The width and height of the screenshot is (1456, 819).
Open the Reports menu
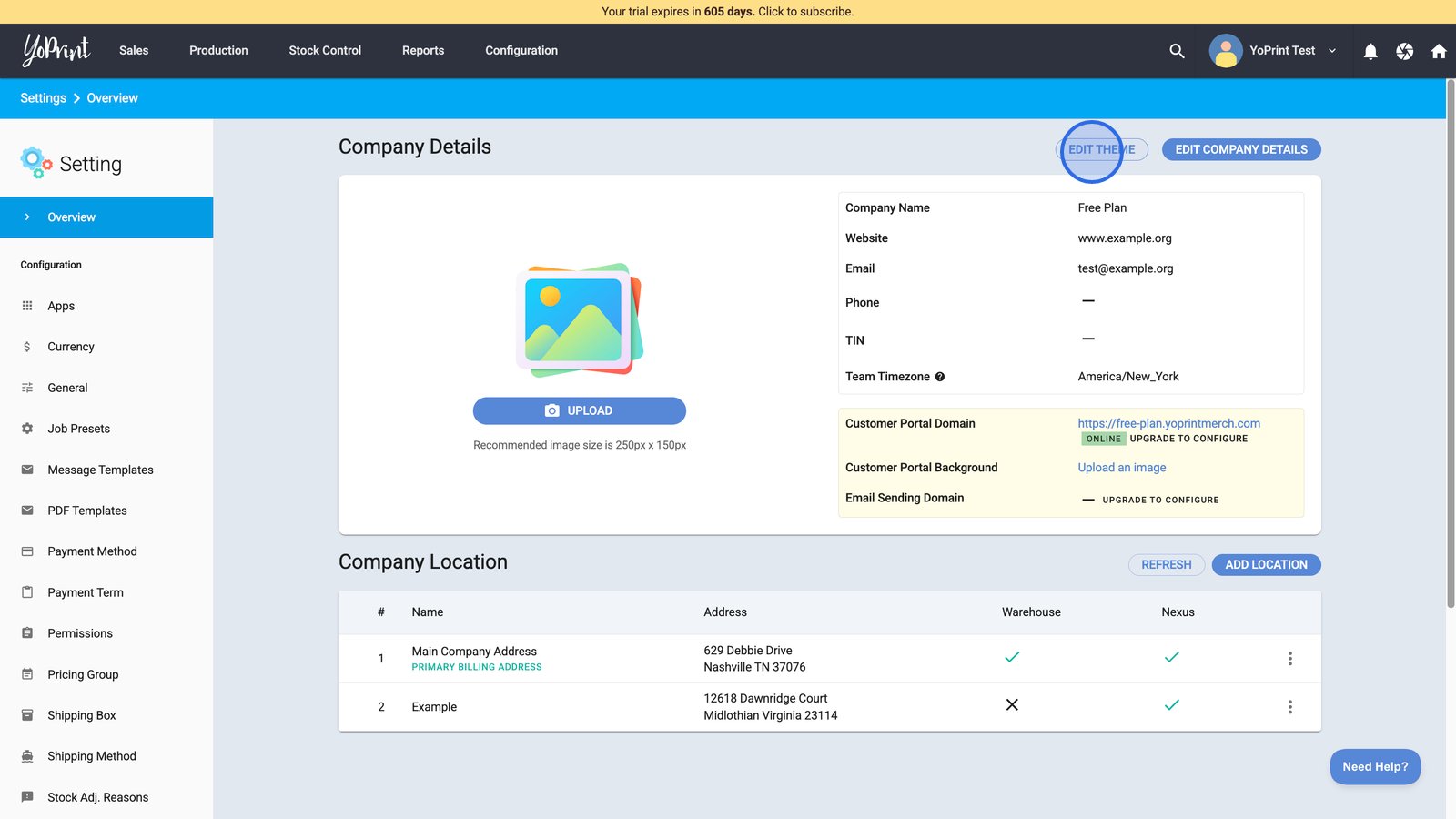(x=423, y=51)
